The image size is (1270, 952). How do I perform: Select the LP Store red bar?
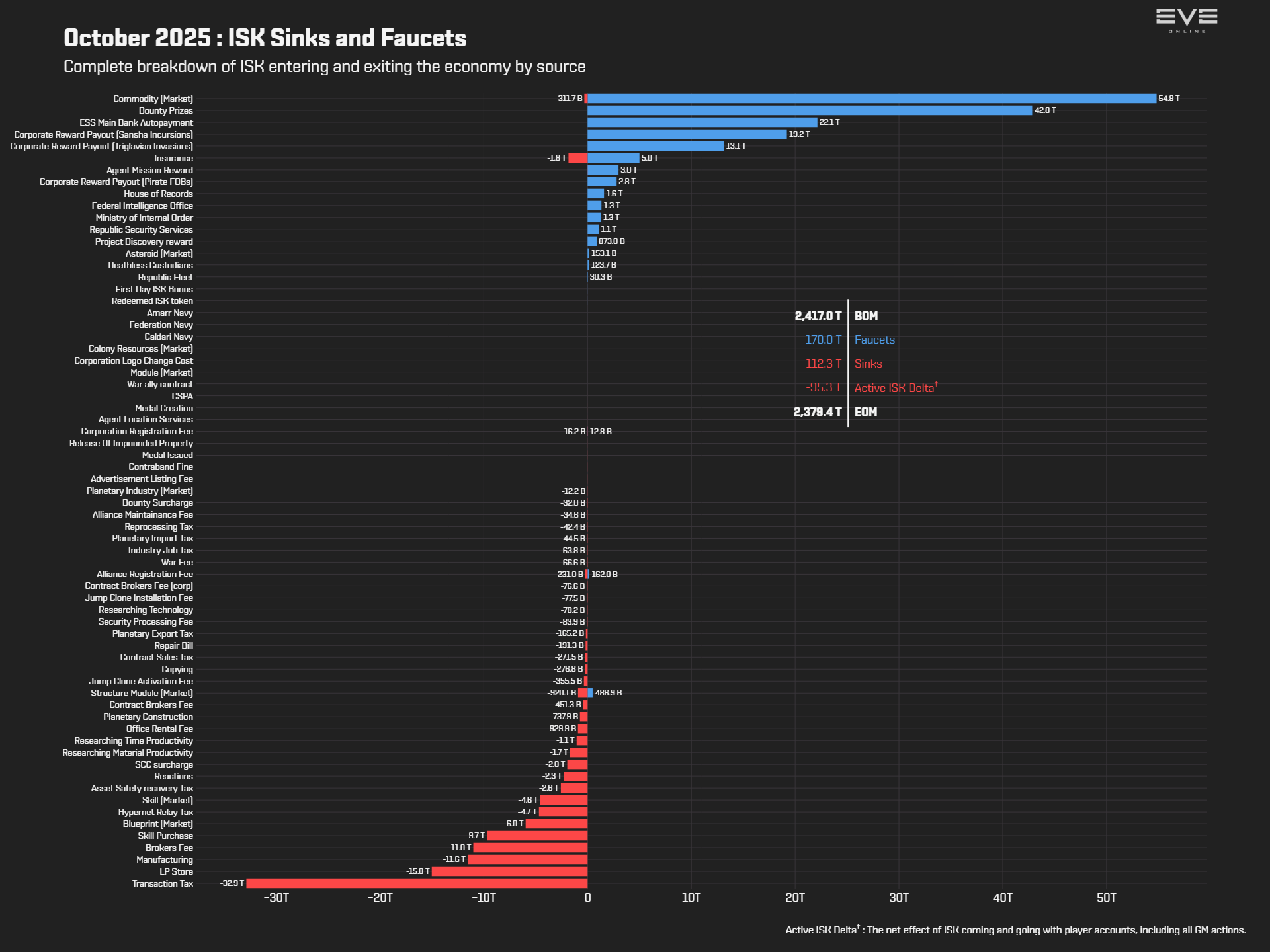[x=509, y=871]
